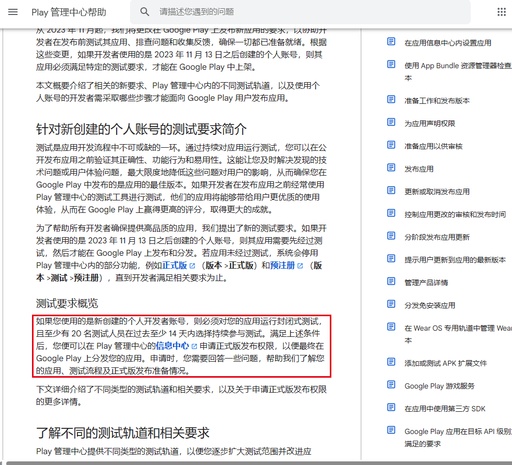Click article icon beside 使用 App Bundle
Screen dimensions: 512x465
click(391, 64)
